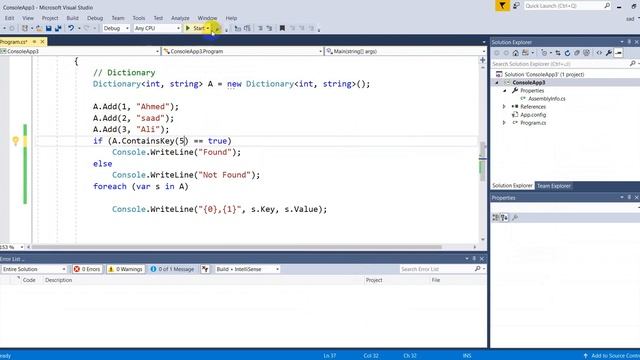Open the View menu

coord(28,18)
